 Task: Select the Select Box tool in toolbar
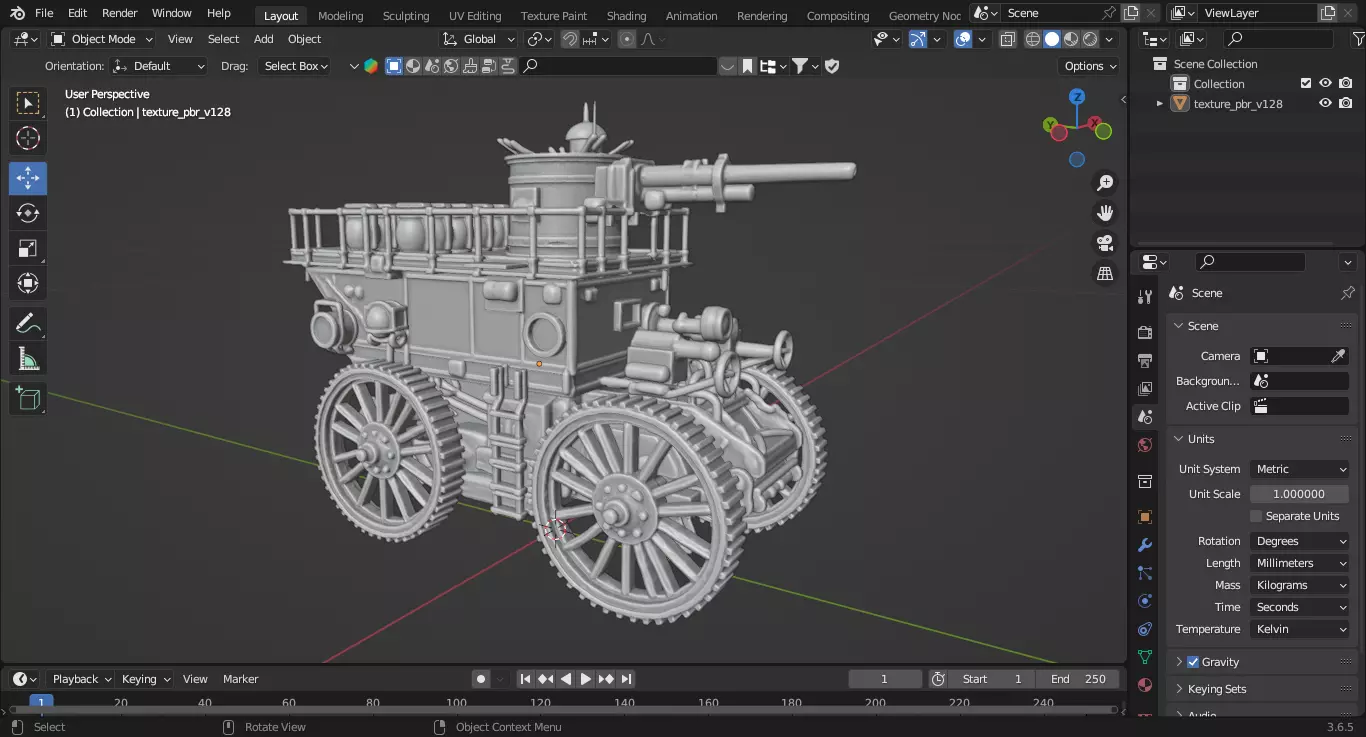(x=28, y=103)
